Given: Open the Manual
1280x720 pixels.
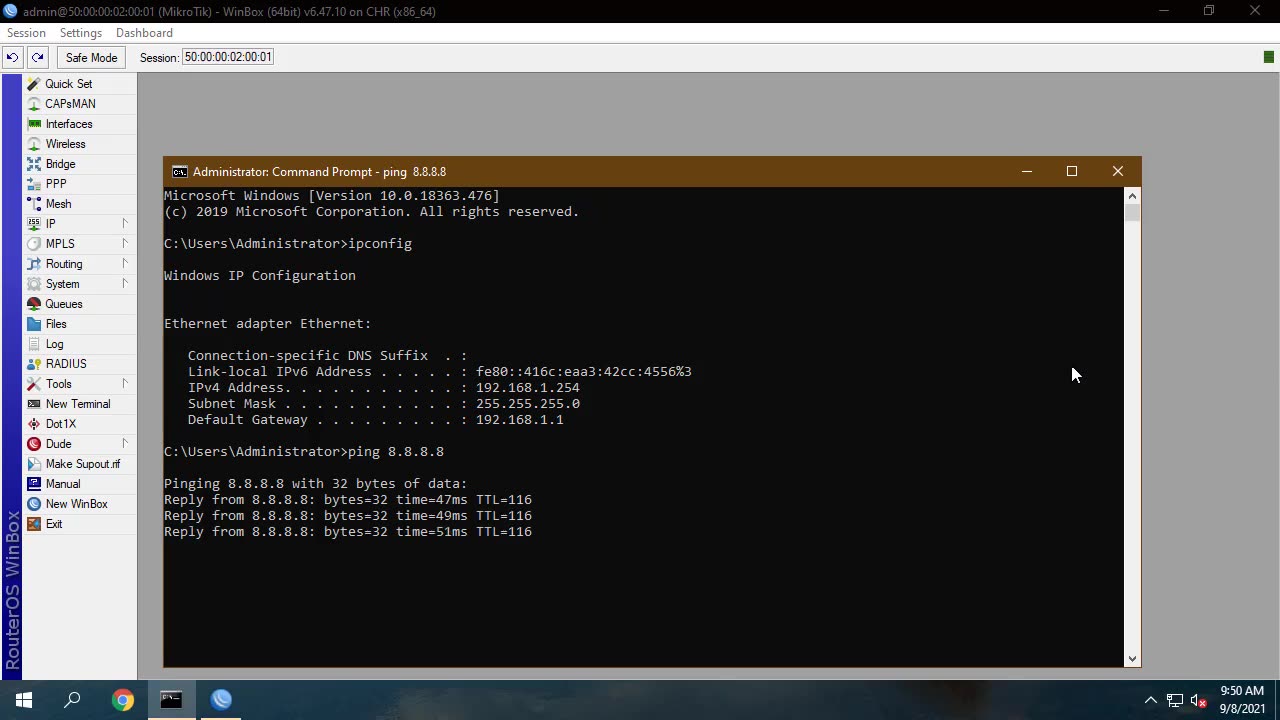Looking at the screenshot, I should coord(62,484).
